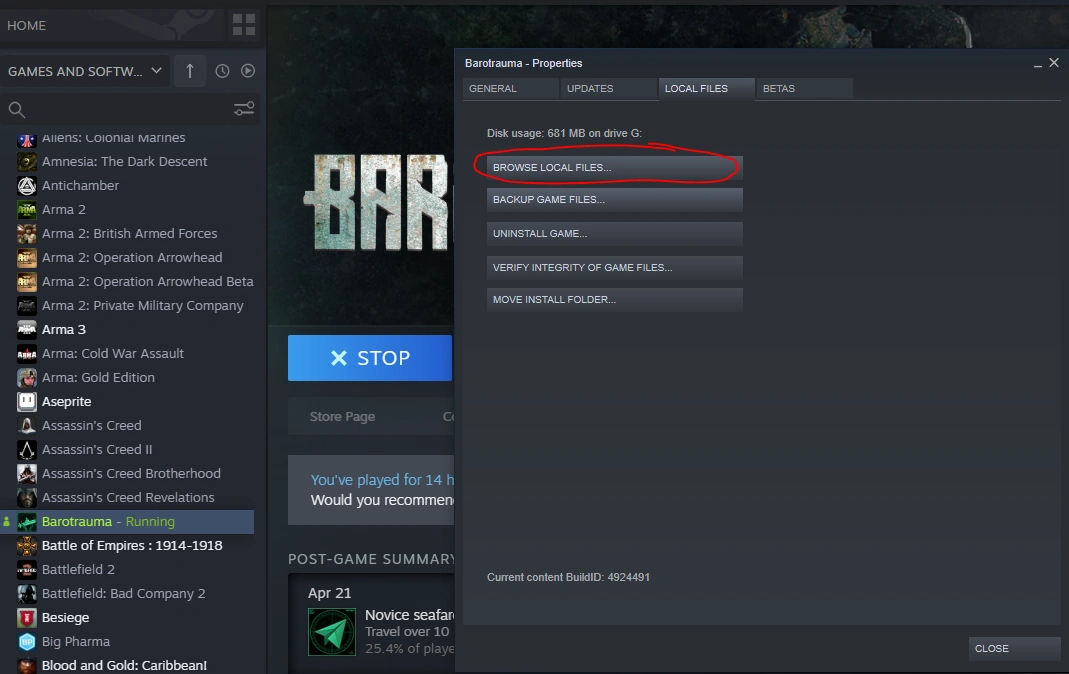Click Arma 2: Private Military Company icon
This screenshot has width=1069, height=674.
click(x=27, y=305)
